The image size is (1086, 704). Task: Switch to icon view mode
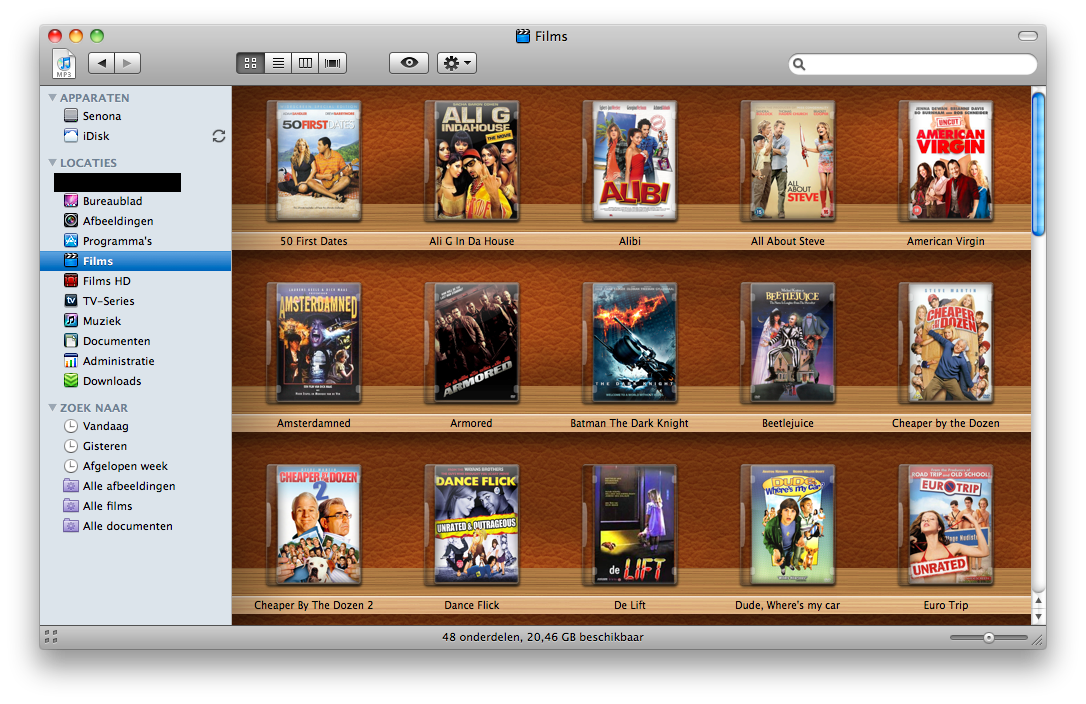click(250, 63)
